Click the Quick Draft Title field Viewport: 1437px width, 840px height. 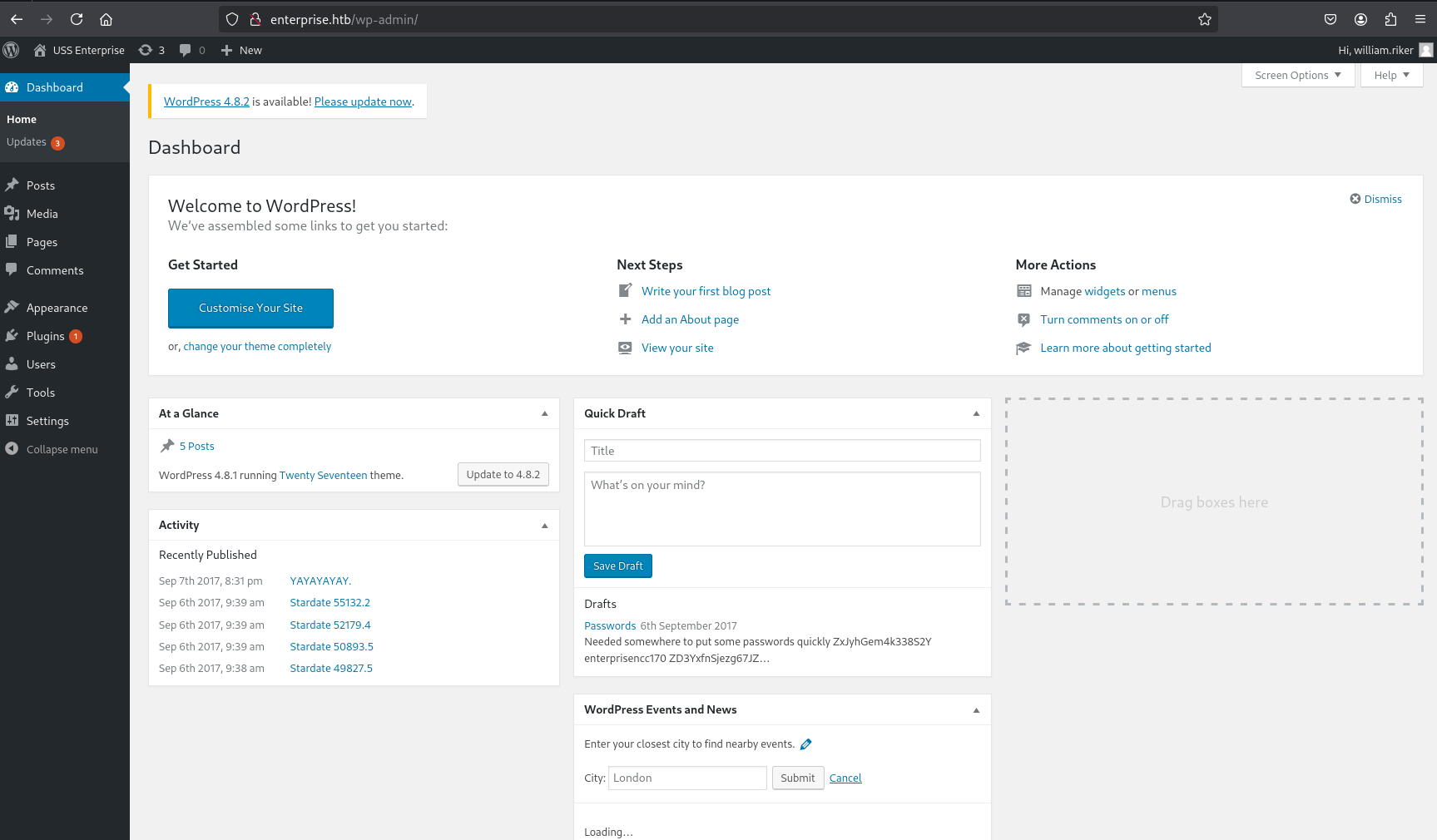point(781,451)
